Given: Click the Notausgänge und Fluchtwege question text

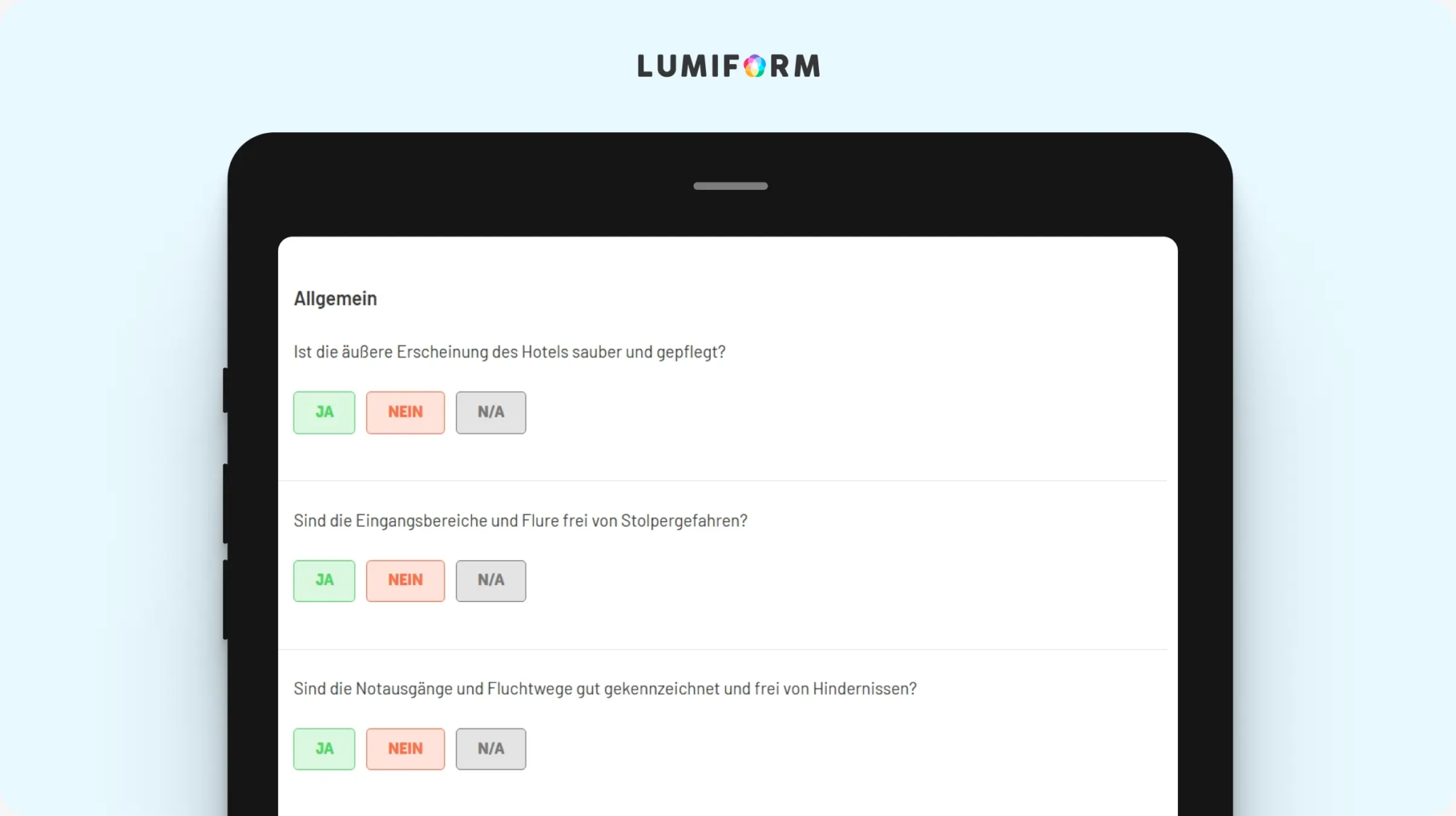Looking at the screenshot, I should tap(605, 689).
